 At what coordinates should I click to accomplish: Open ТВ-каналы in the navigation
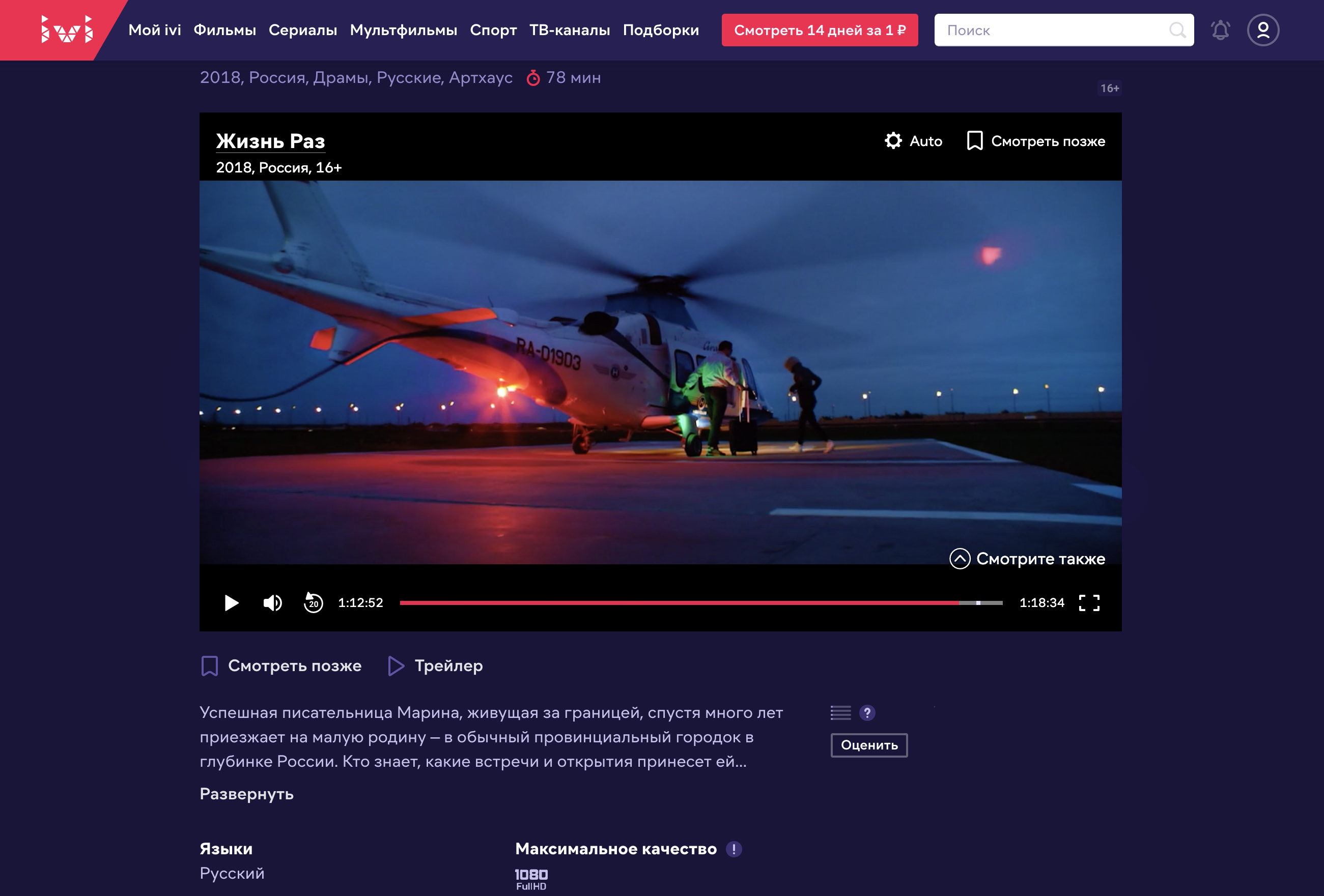point(570,30)
